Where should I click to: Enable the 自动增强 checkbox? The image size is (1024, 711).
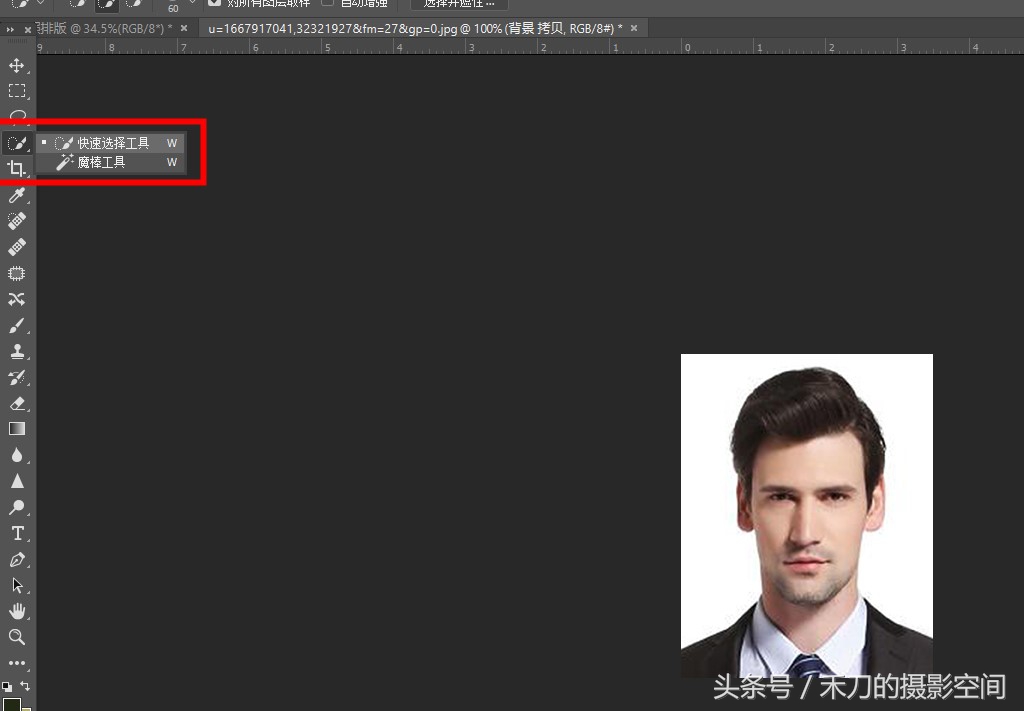[x=328, y=3]
